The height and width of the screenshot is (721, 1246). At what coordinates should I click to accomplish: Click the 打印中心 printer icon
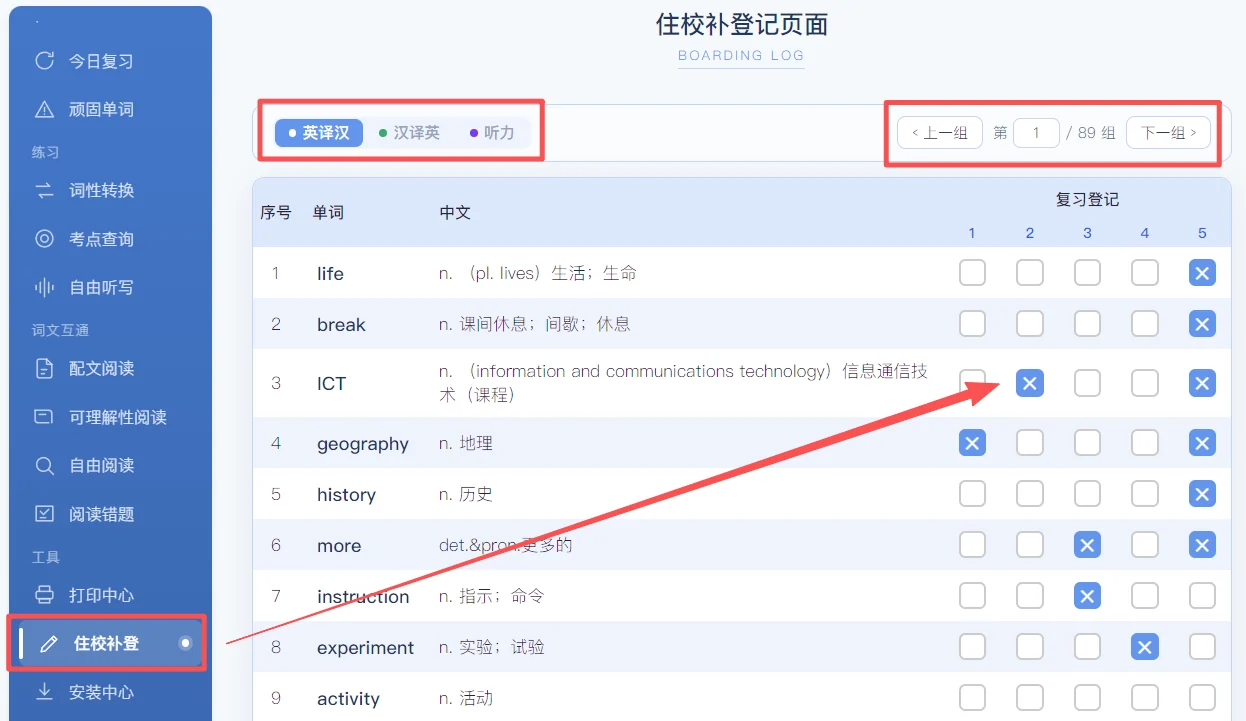[44, 595]
